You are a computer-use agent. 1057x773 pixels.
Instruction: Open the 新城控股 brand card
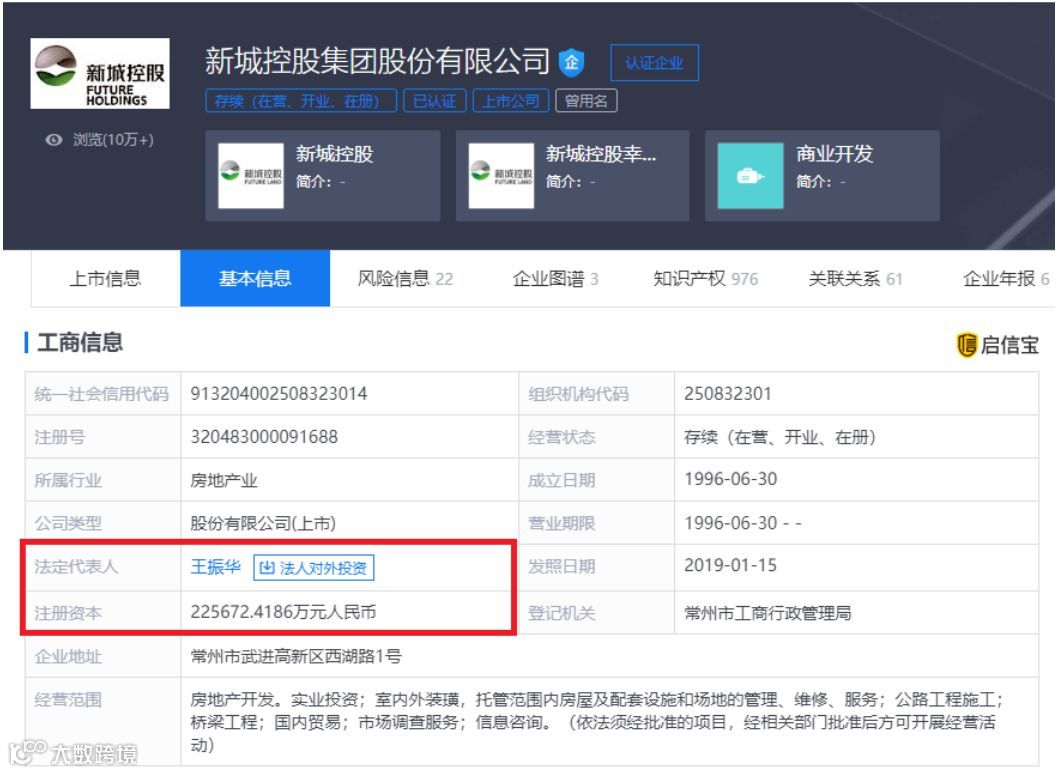coord(323,176)
